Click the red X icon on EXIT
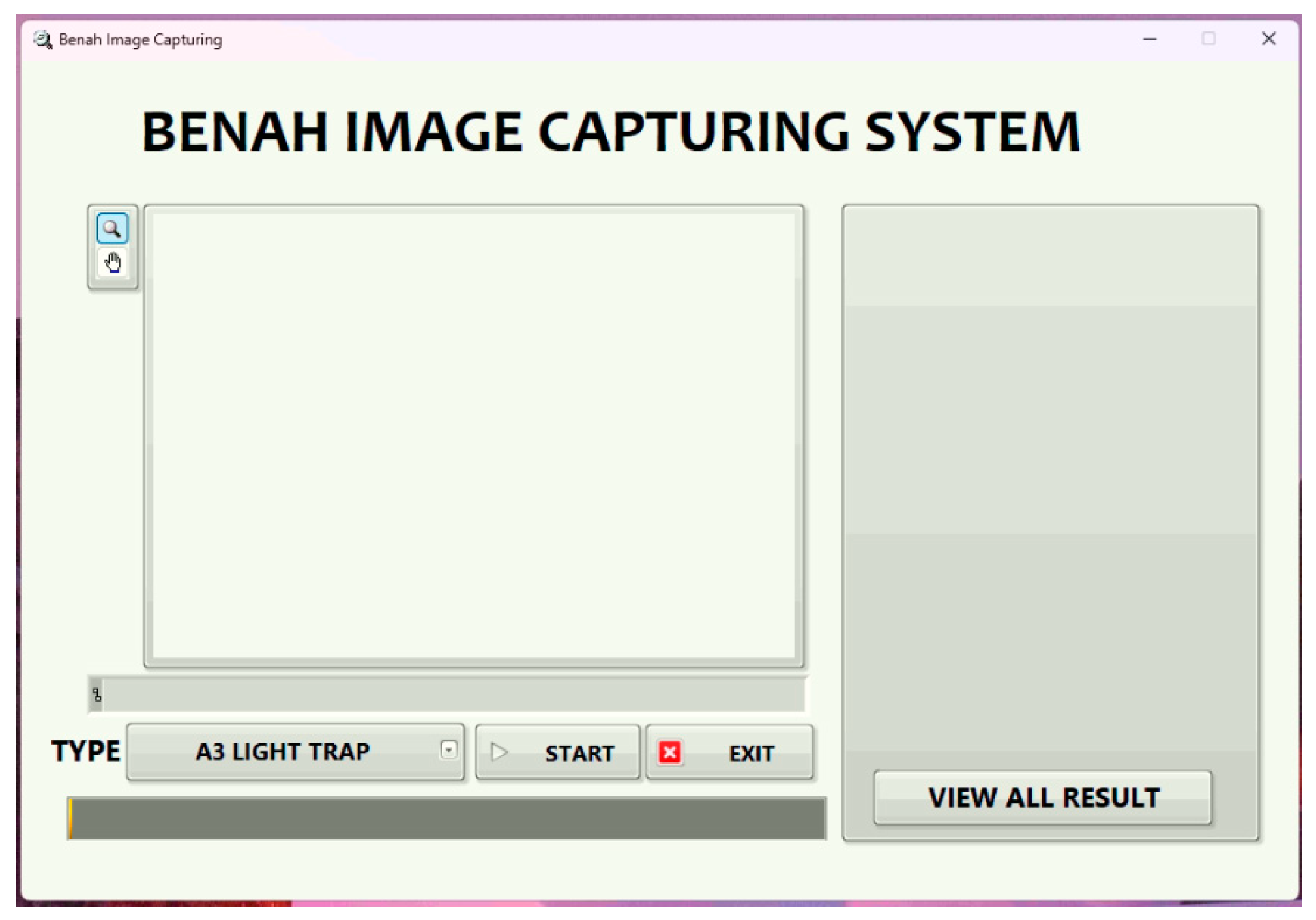Screen dimensions: 1316x920 (x=669, y=753)
